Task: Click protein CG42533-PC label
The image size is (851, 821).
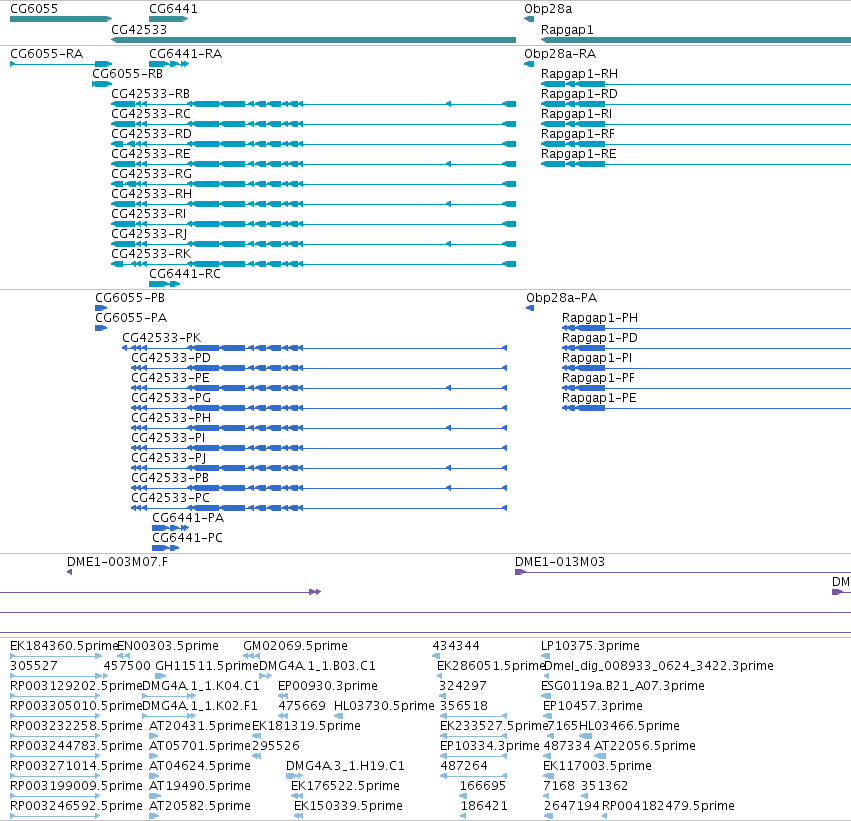Action: 170,498
